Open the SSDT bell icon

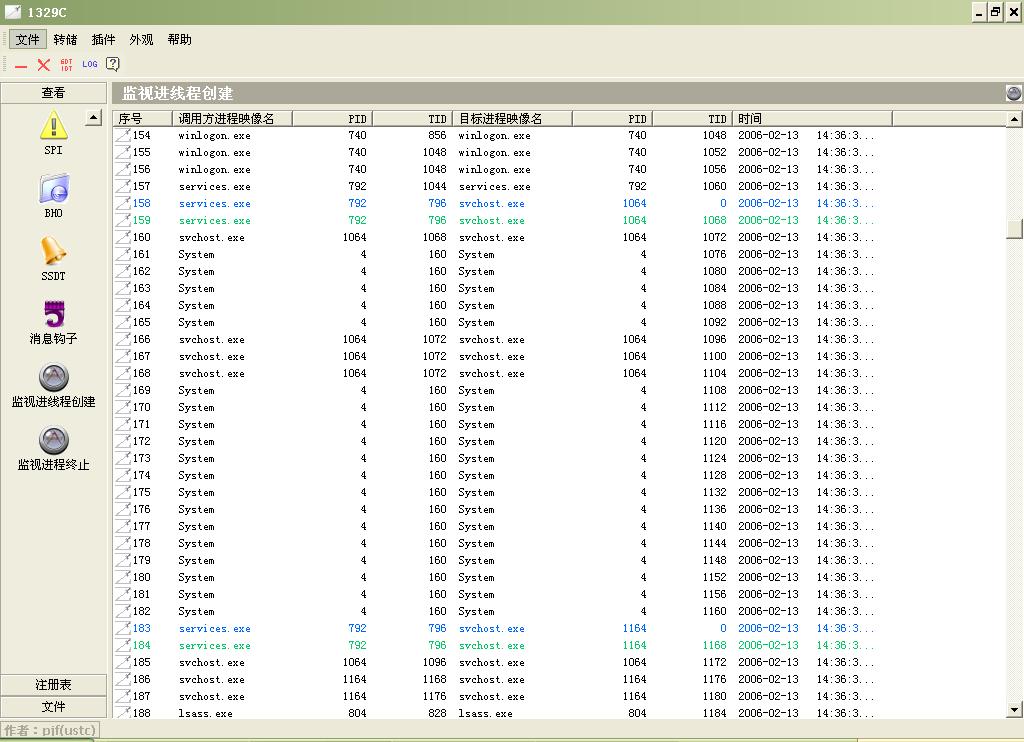(53, 252)
